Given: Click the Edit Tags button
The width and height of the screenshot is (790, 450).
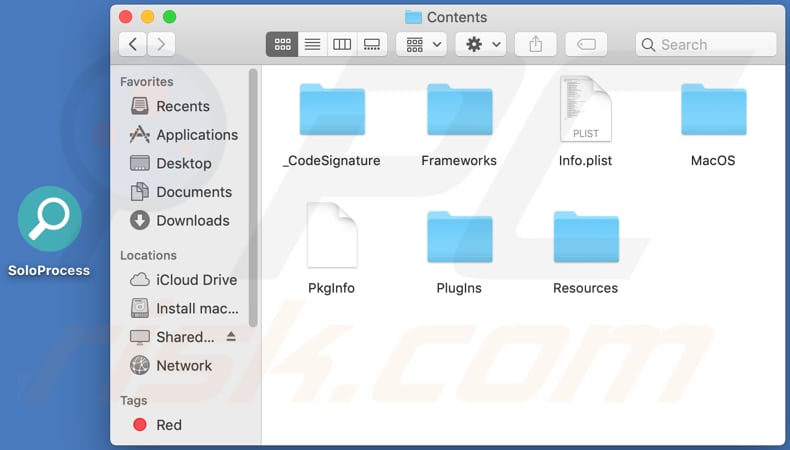Looking at the screenshot, I should [x=586, y=44].
